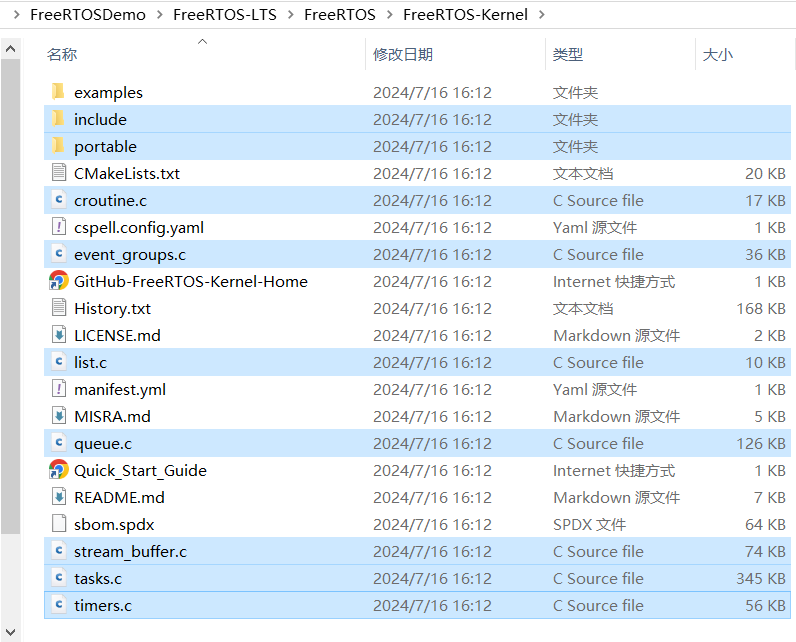Click the timers.c C file icon
This screenshot has height=642, width=796.
pyautogui.click(x=59, y=604)
